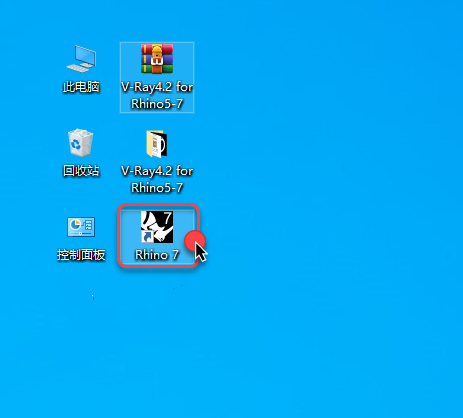Select the V-Ray4.2 for Rhino5-7 WinRAR archive icon
Viewport: 463px width, 418px height.
[157, 59]
